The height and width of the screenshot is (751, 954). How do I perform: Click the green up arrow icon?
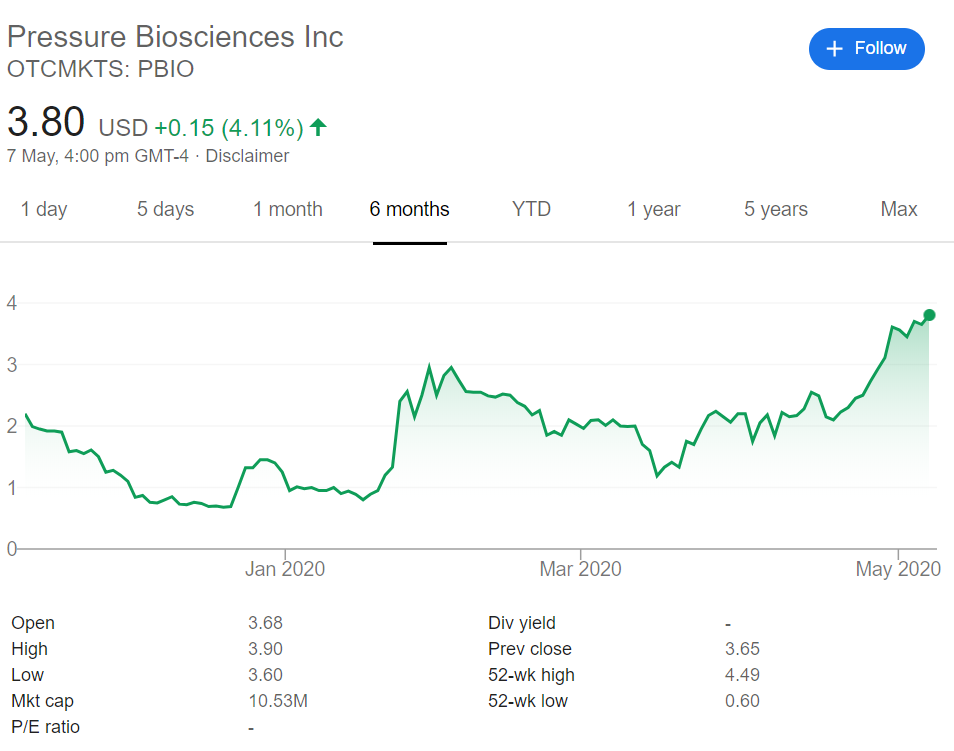click(x=318, y=127)
